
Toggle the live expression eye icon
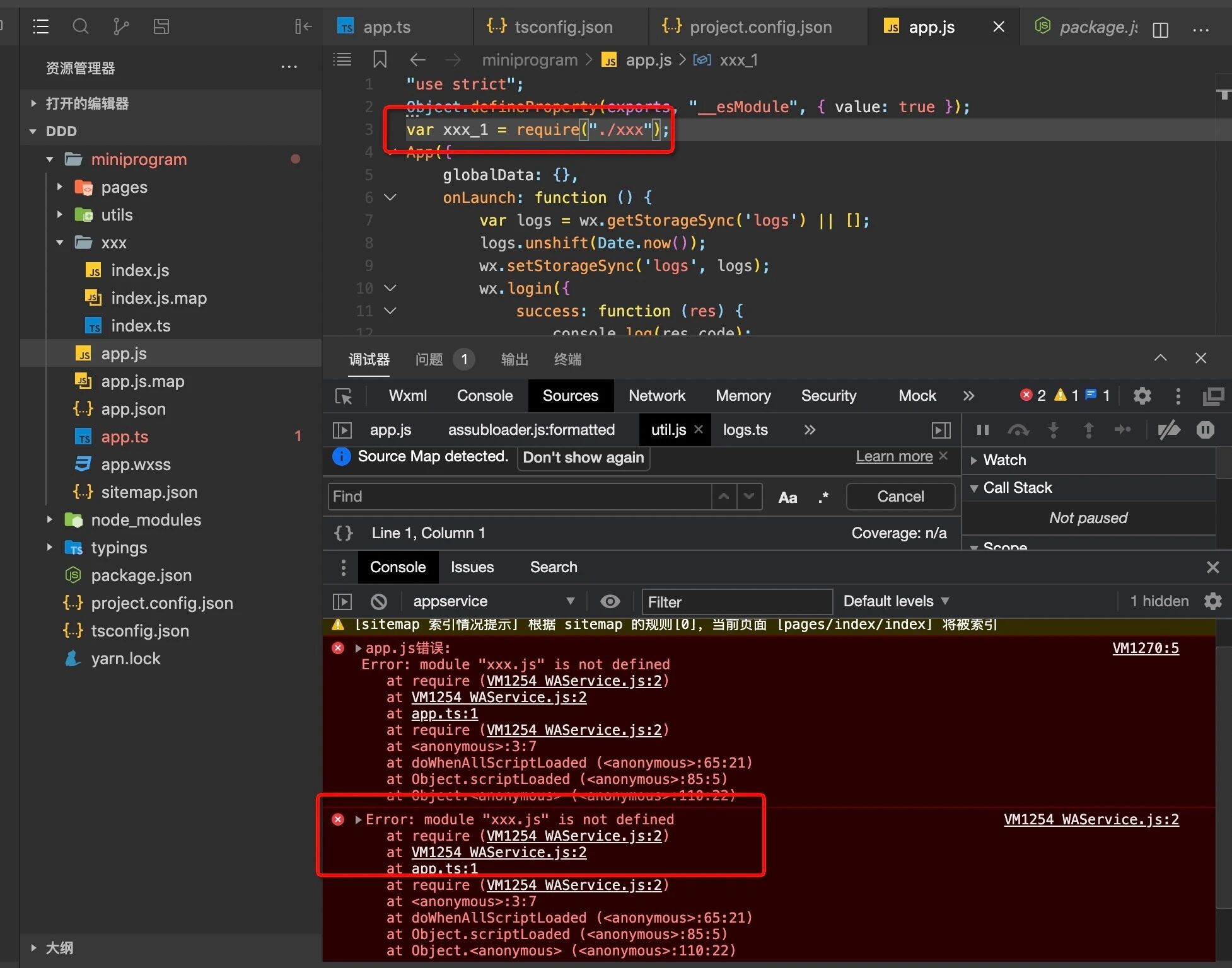pyautogui.click(x=610, y=601)
